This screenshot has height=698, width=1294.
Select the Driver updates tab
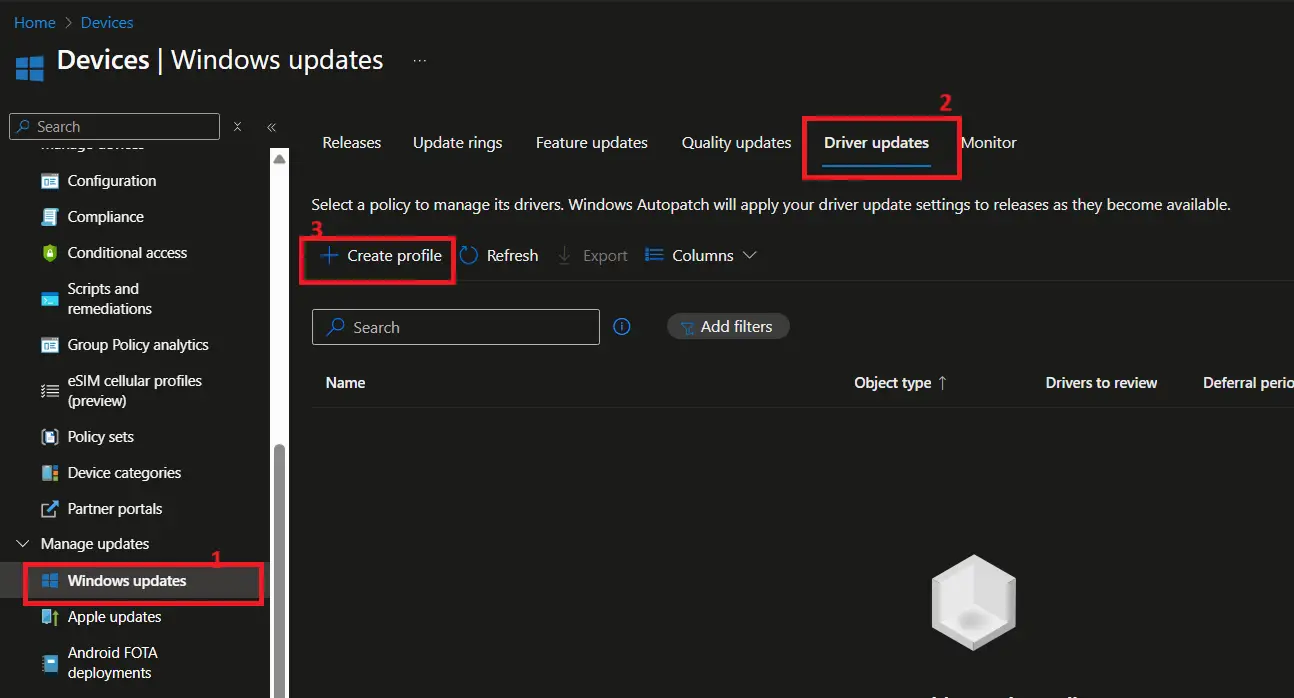tap(877, 143)
